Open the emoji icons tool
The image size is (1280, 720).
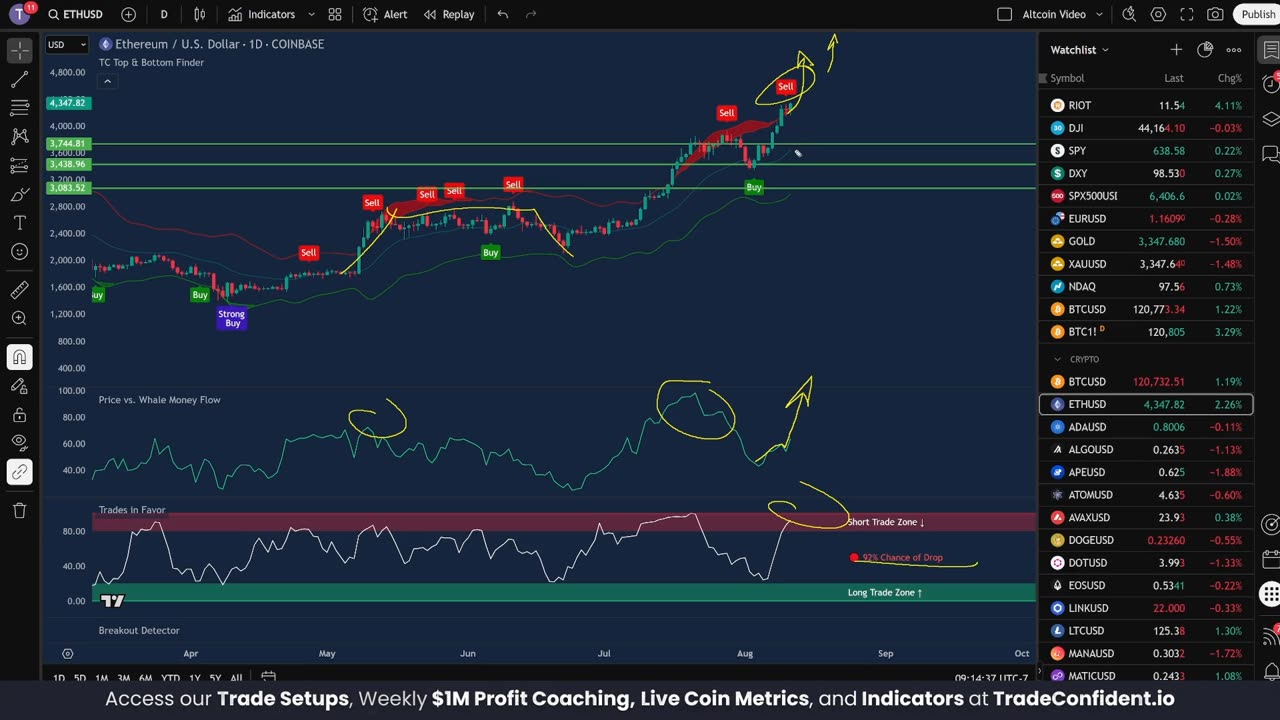tap(19, 252)
